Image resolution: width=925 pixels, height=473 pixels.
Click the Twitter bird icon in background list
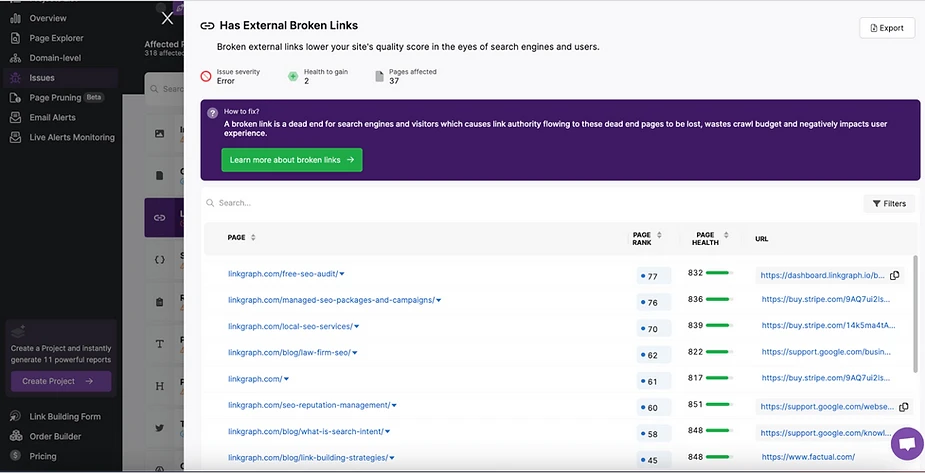(x=159, y=428)
